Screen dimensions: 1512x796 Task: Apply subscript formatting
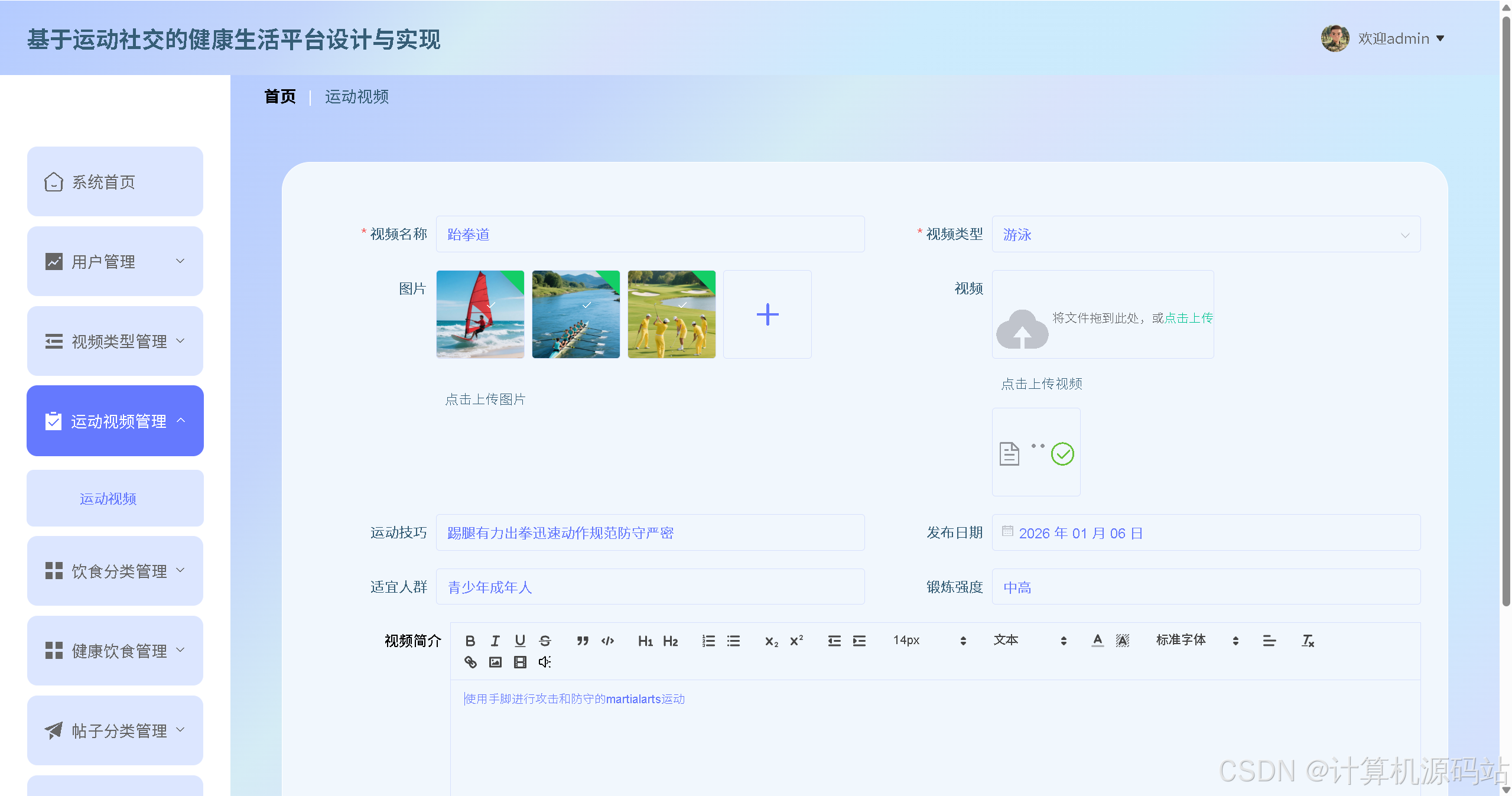coord(771,641)
